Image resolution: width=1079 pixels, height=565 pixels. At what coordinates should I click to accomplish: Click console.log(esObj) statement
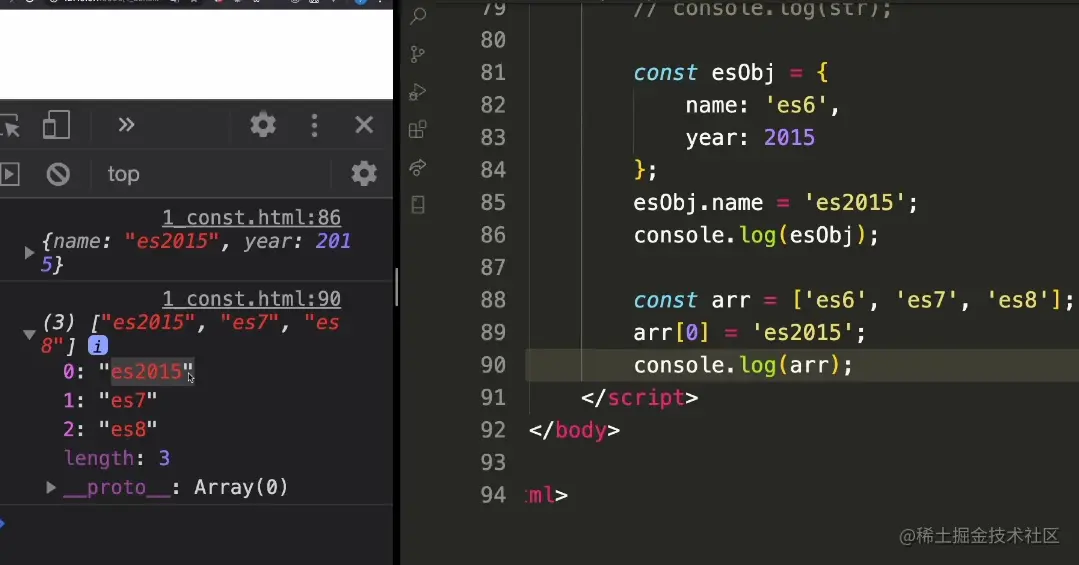click(756, 235)
